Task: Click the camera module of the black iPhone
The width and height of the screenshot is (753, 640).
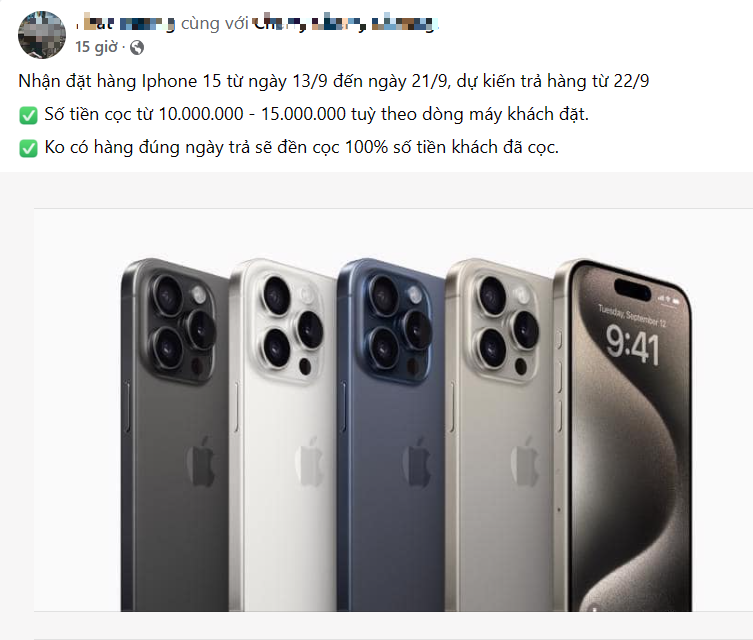Action: (x=180, y=322)
